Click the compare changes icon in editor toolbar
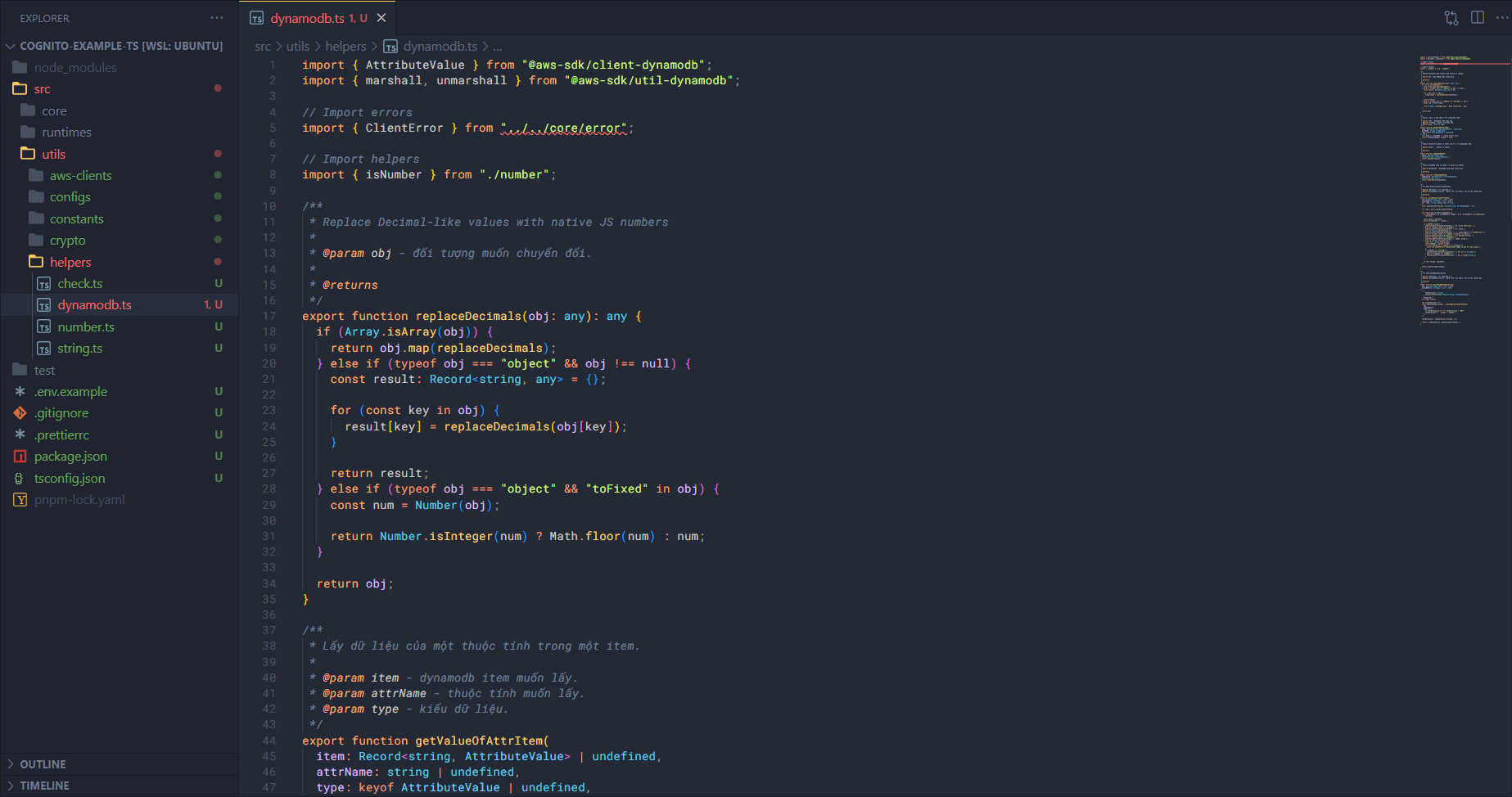This screenshot has height=797, width=1512. tap(1451, 18)
